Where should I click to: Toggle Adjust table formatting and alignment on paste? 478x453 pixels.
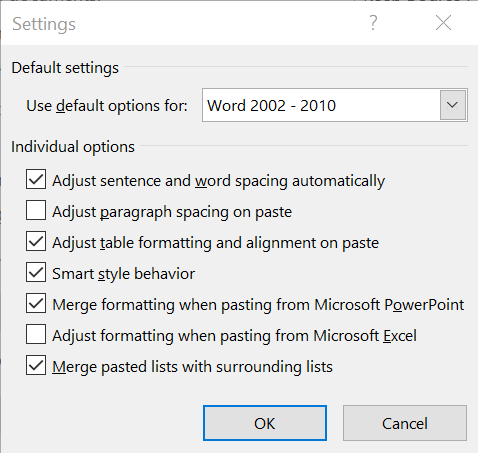coord(36,241)
